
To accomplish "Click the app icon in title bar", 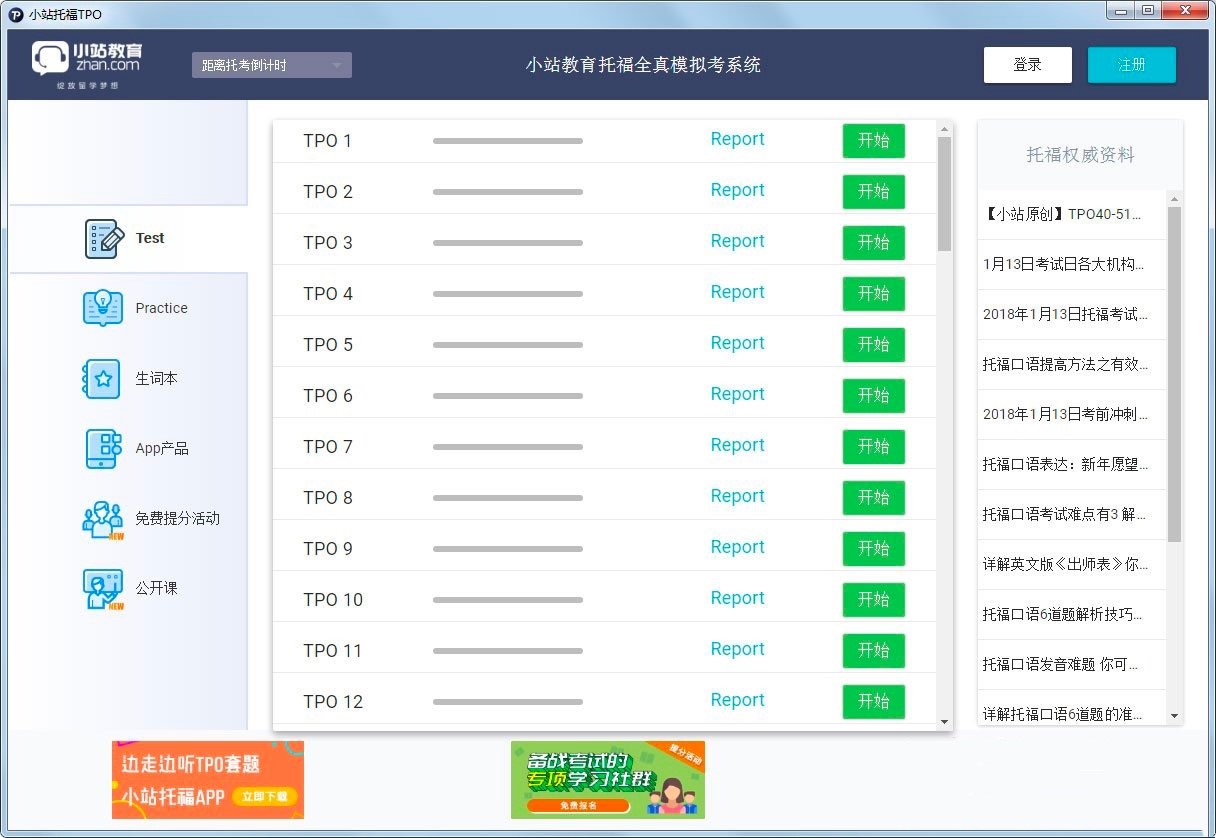I will [16, 14].
